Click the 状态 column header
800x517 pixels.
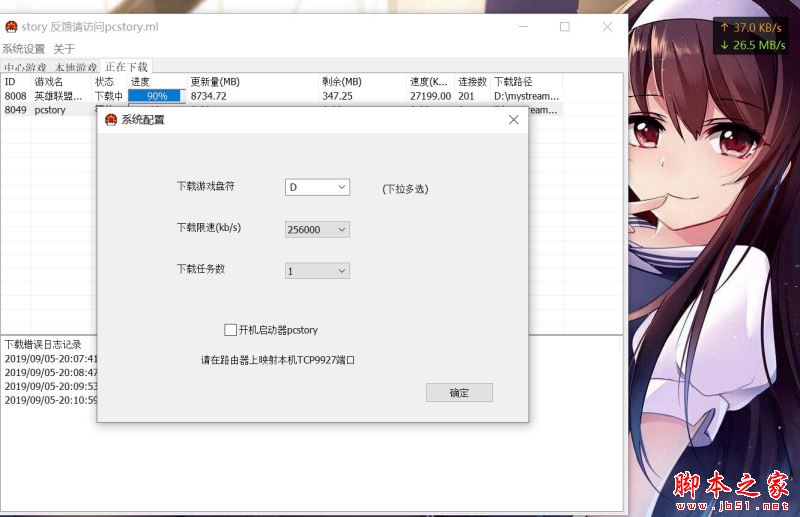[109, 82]
